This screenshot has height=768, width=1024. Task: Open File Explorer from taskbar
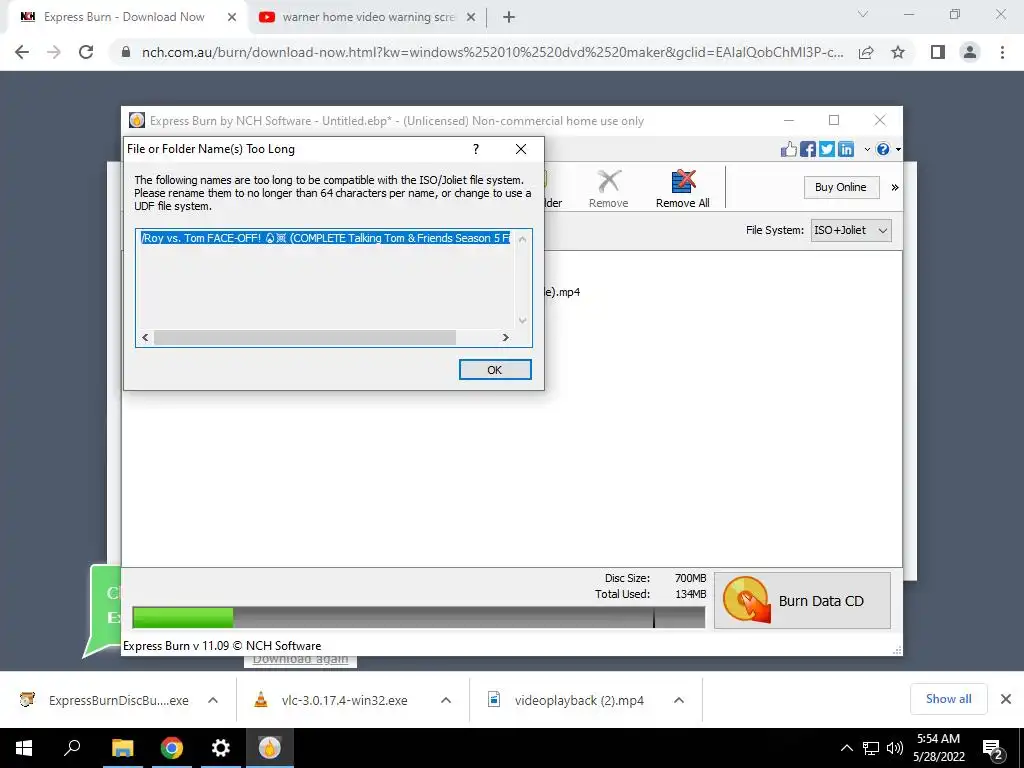[122, 748]
